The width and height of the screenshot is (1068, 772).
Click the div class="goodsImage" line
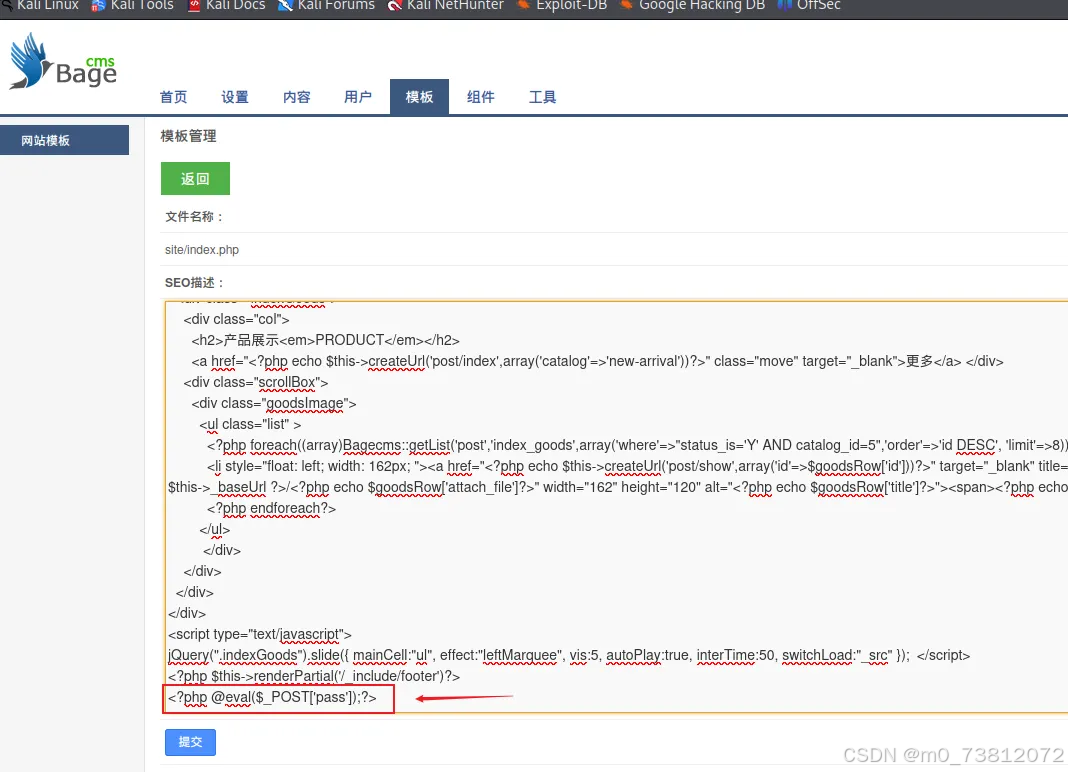point(274,403)
